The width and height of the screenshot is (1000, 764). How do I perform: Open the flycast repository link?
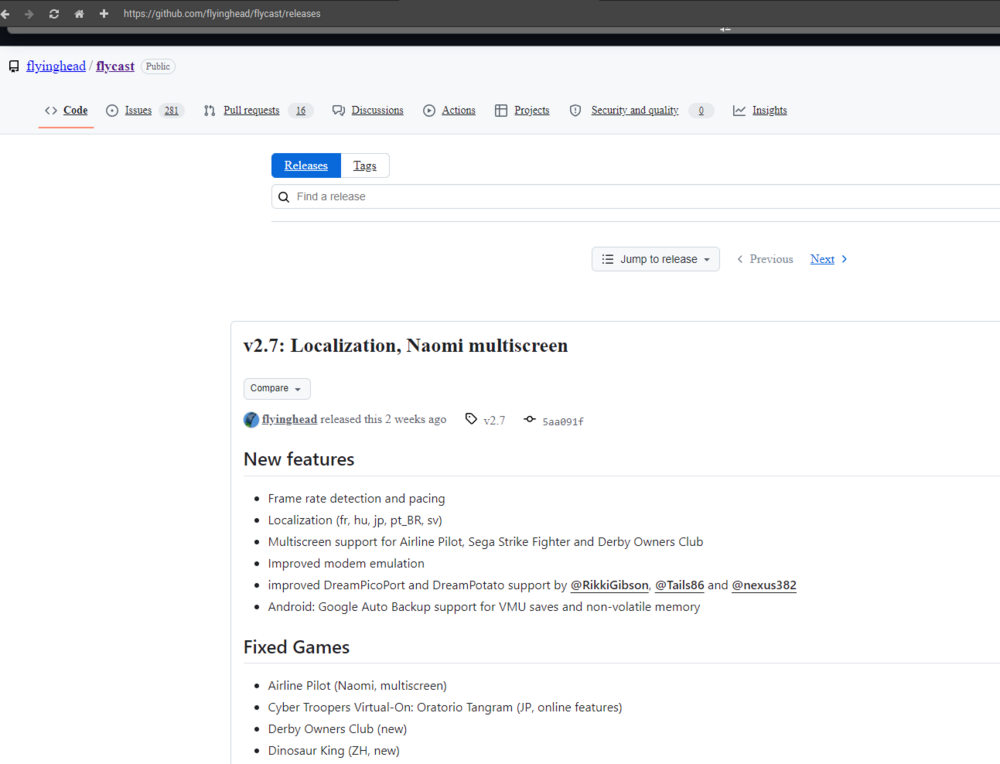point(115,66)
